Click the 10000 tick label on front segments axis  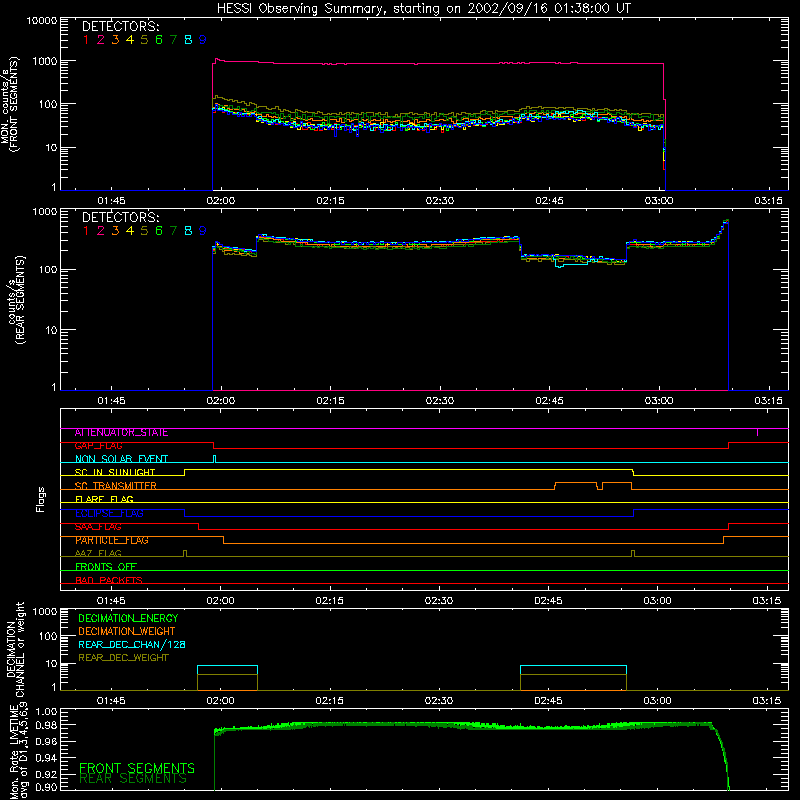(42, 20)
